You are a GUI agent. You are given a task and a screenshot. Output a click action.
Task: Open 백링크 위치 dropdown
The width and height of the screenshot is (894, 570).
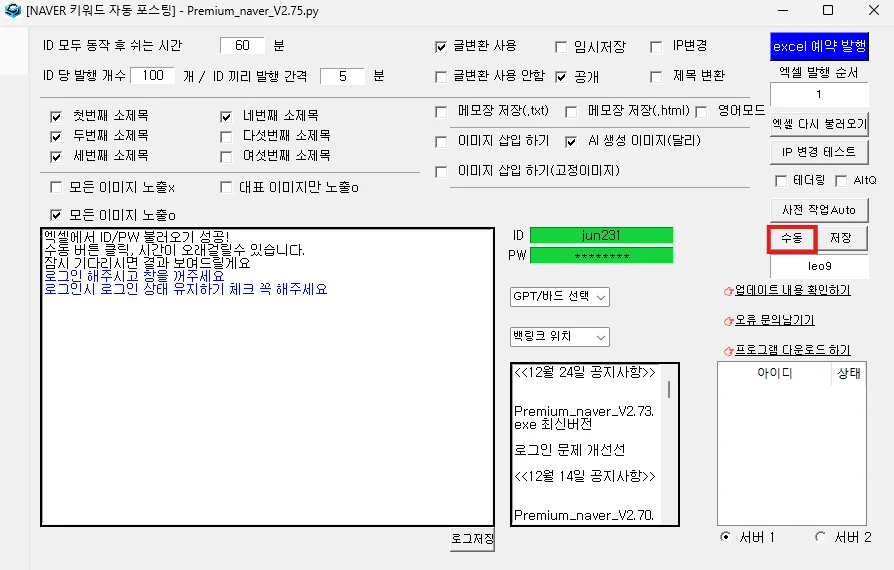560,337
